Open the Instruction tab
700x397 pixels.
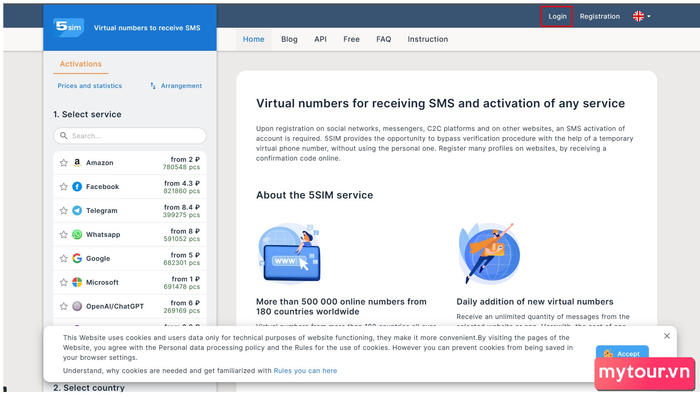pos(428,39)
